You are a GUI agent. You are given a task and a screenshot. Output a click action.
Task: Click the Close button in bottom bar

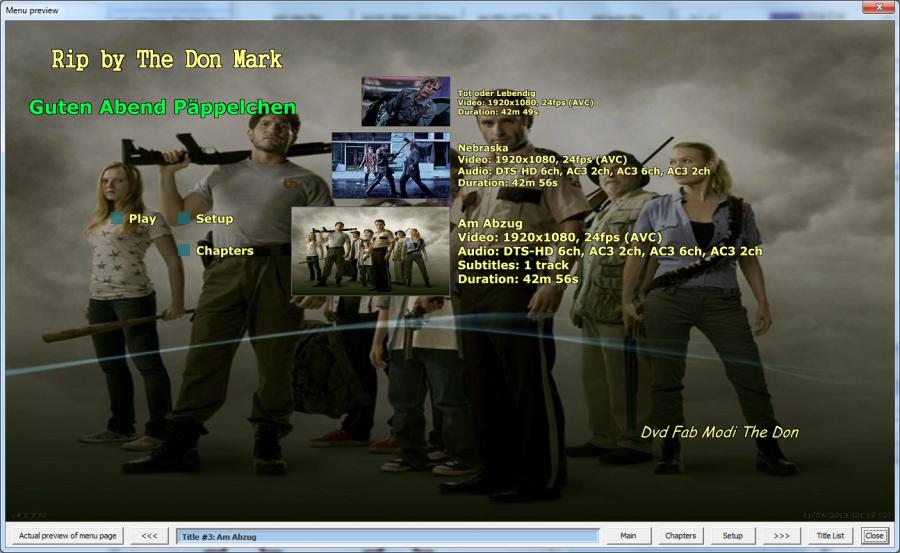pyautogui.click(x=874, y=536)
